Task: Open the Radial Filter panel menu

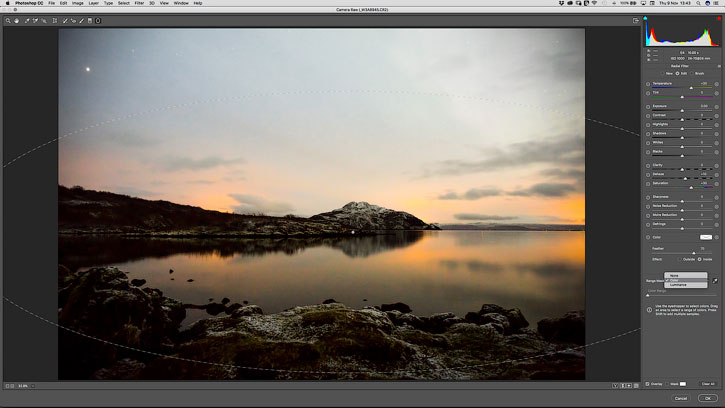Action: click(x=719, y=66)
